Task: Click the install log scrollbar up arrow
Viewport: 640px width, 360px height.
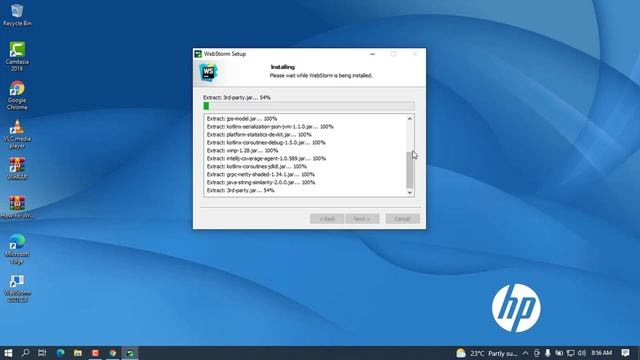Action: point(410,119)
